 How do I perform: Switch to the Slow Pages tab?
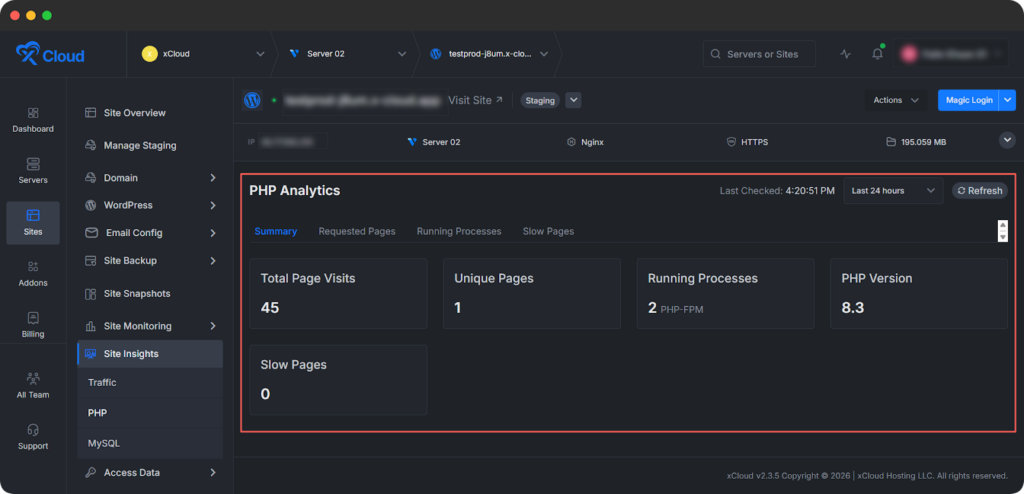[x=548, y=231]
